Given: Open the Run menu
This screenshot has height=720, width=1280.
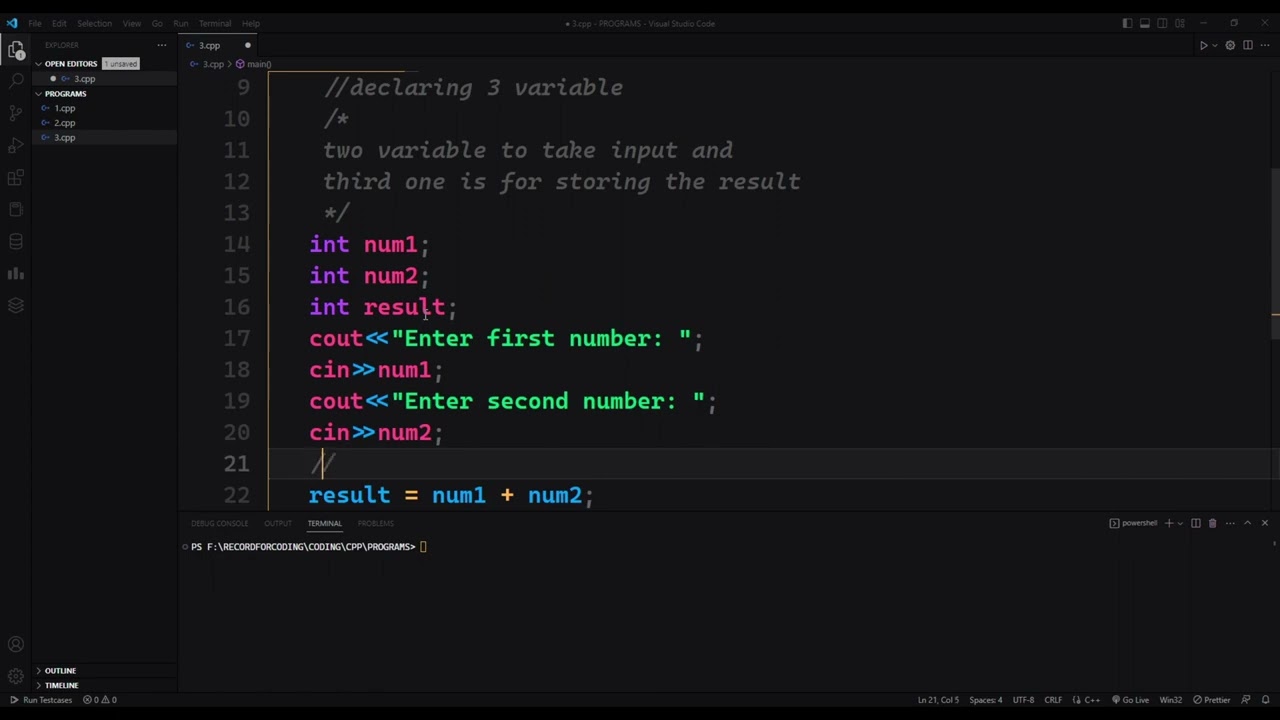Looking at the screenshot, I should [x=180, y=23].
